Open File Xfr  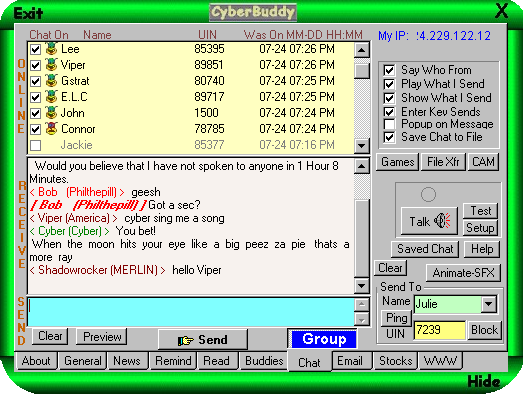pos(443,162)
